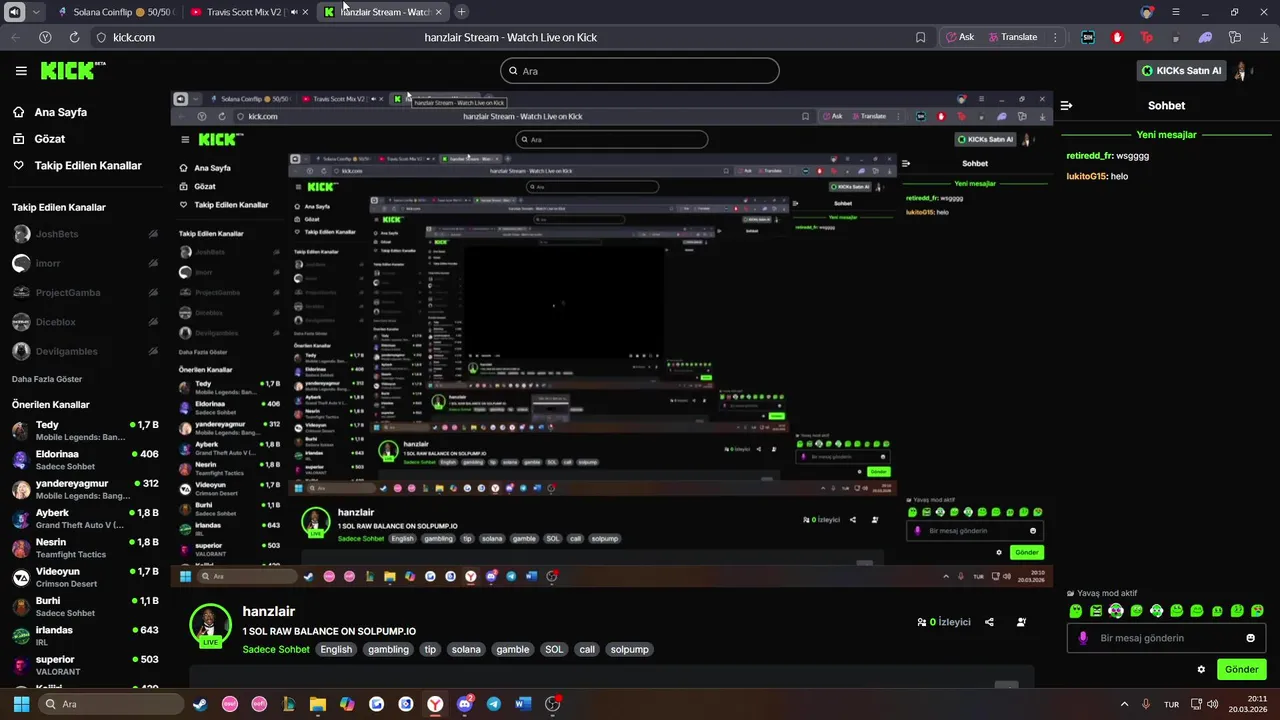
Task: Open Discord from taskbar
Action: 465,704
